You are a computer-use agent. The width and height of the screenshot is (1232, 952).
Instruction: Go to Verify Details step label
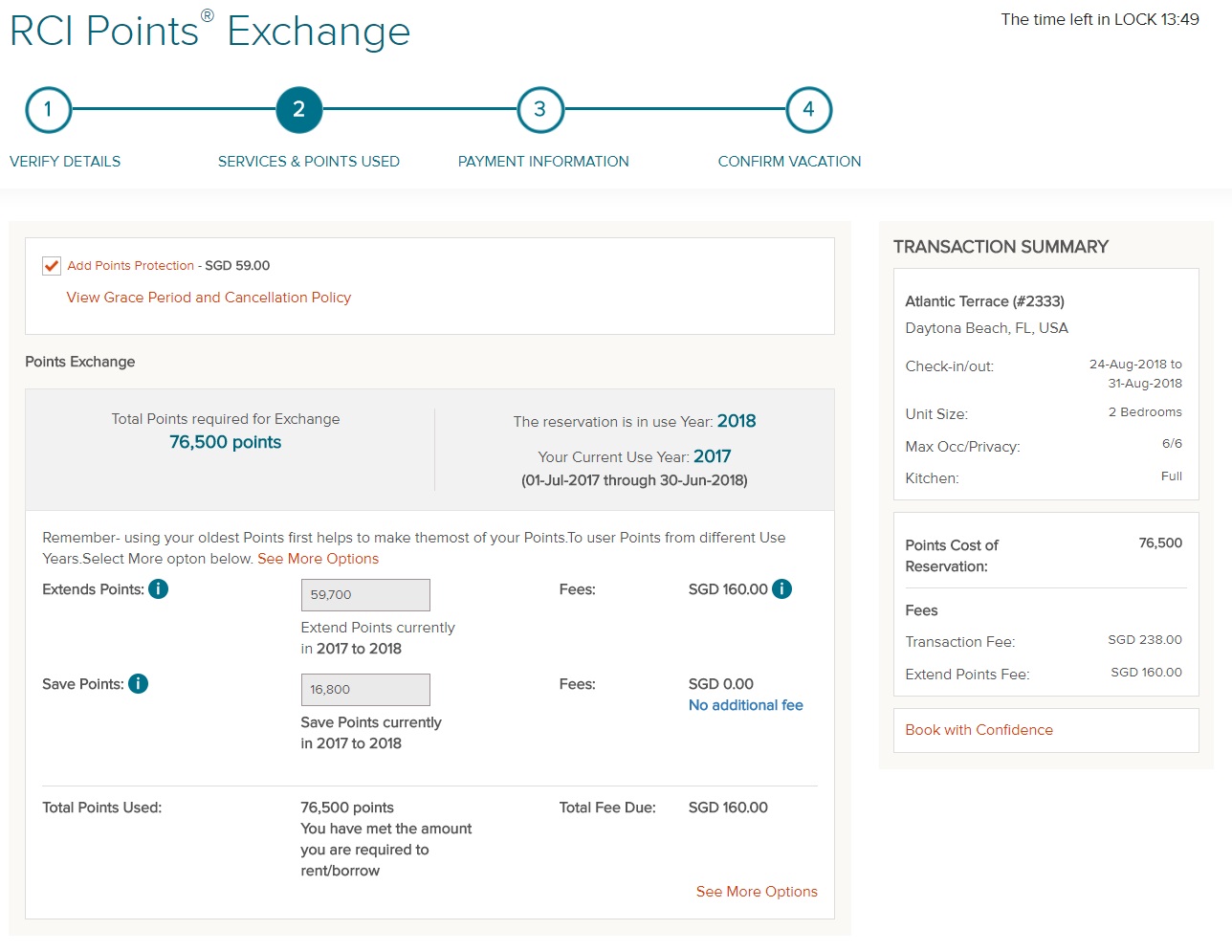pyautogui.click(x=65, y=162)
